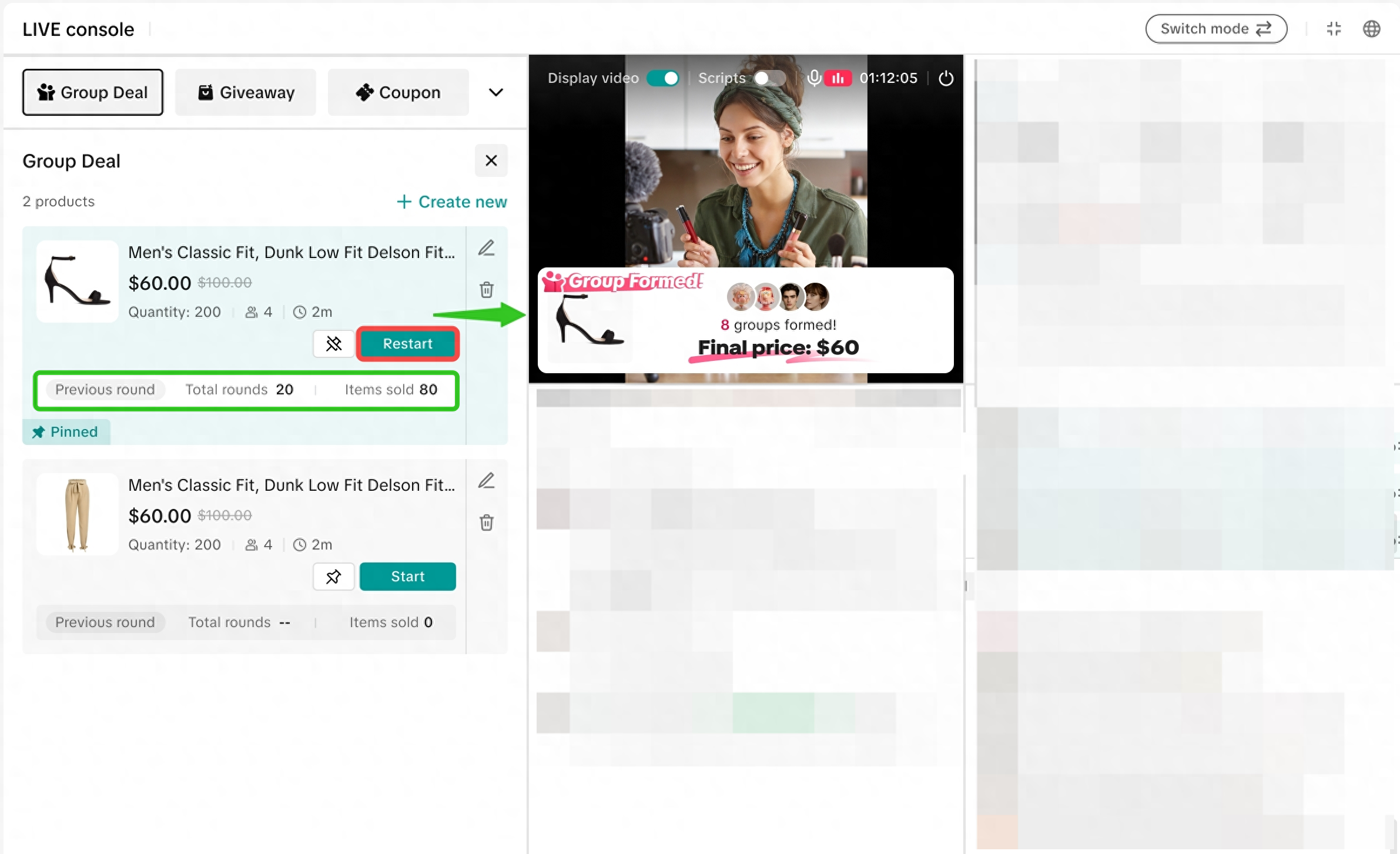Image resolution: width=1400 pixels, height=854 pixels.
Task: Click the '2 products' count text
Action: click(x=59, y=202)
